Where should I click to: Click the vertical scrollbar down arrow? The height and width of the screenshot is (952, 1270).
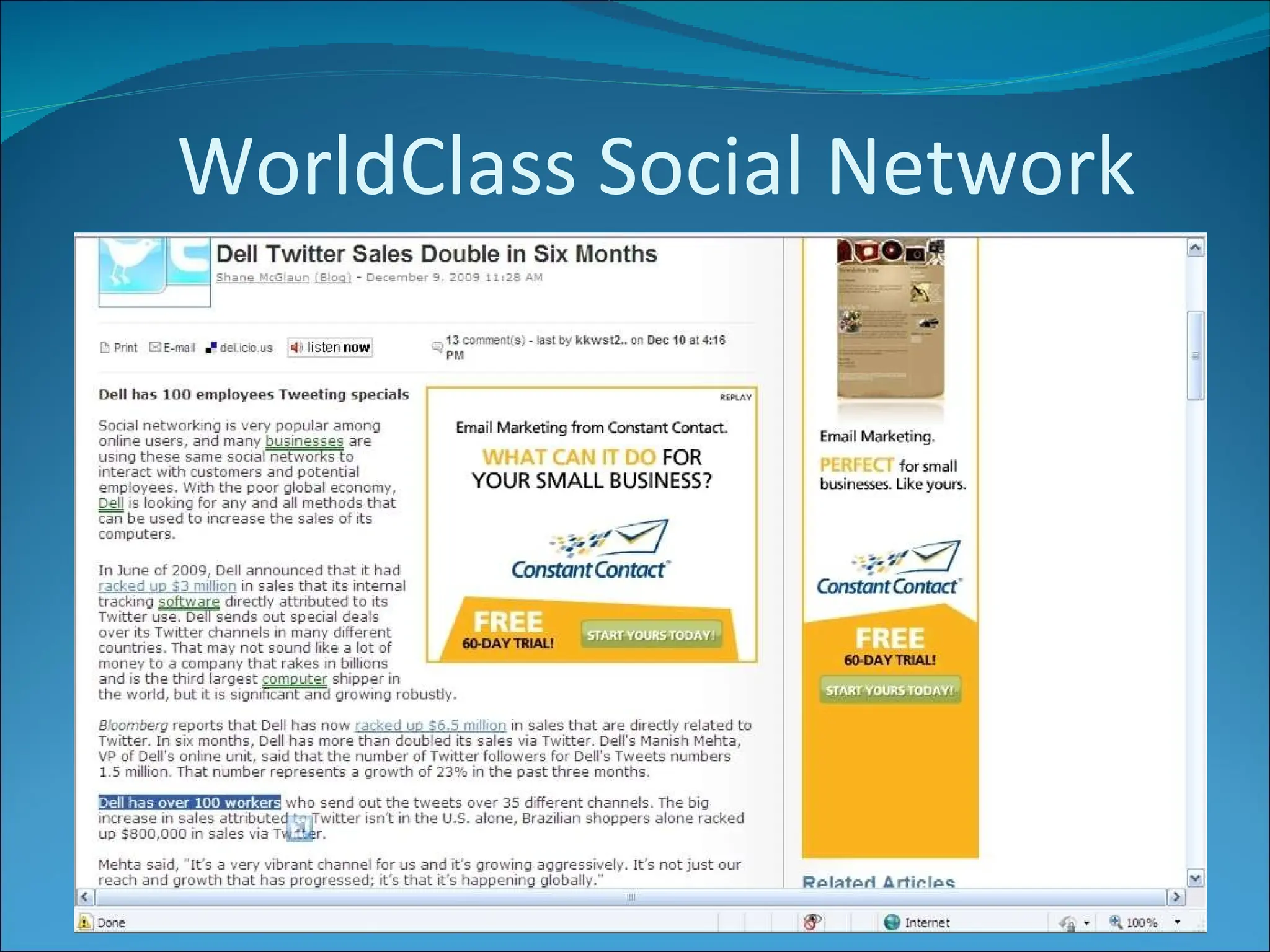1196,878
